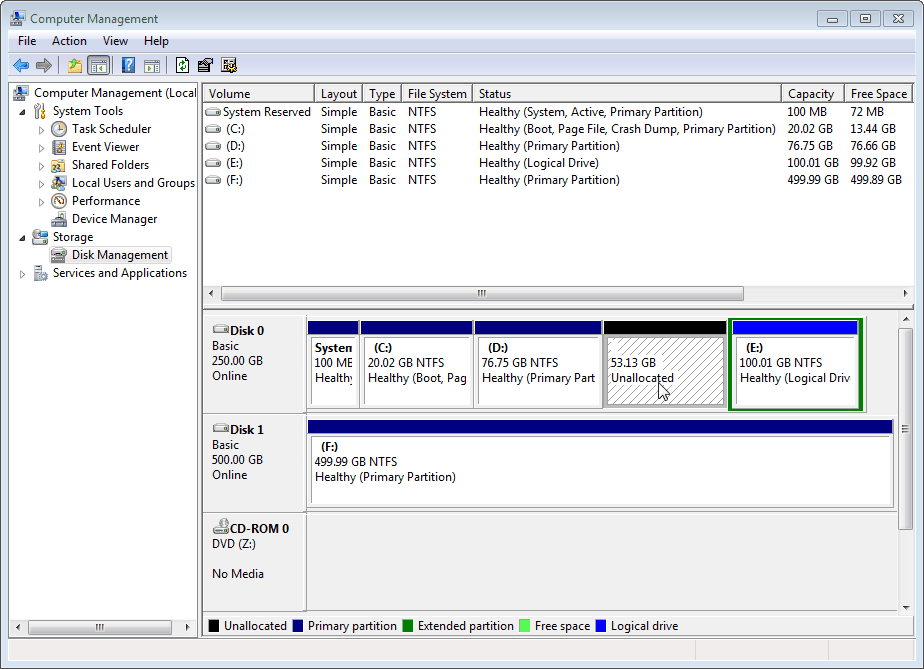Click the Shared Folders icon

(x=58, y=165)
